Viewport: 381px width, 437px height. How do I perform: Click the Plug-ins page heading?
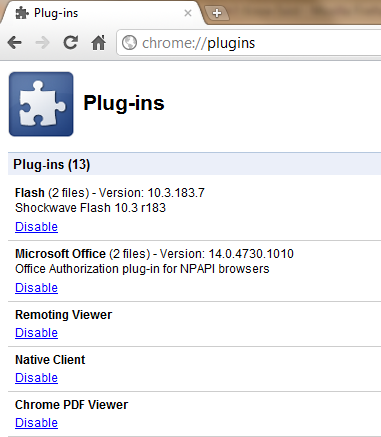[124, 103]
